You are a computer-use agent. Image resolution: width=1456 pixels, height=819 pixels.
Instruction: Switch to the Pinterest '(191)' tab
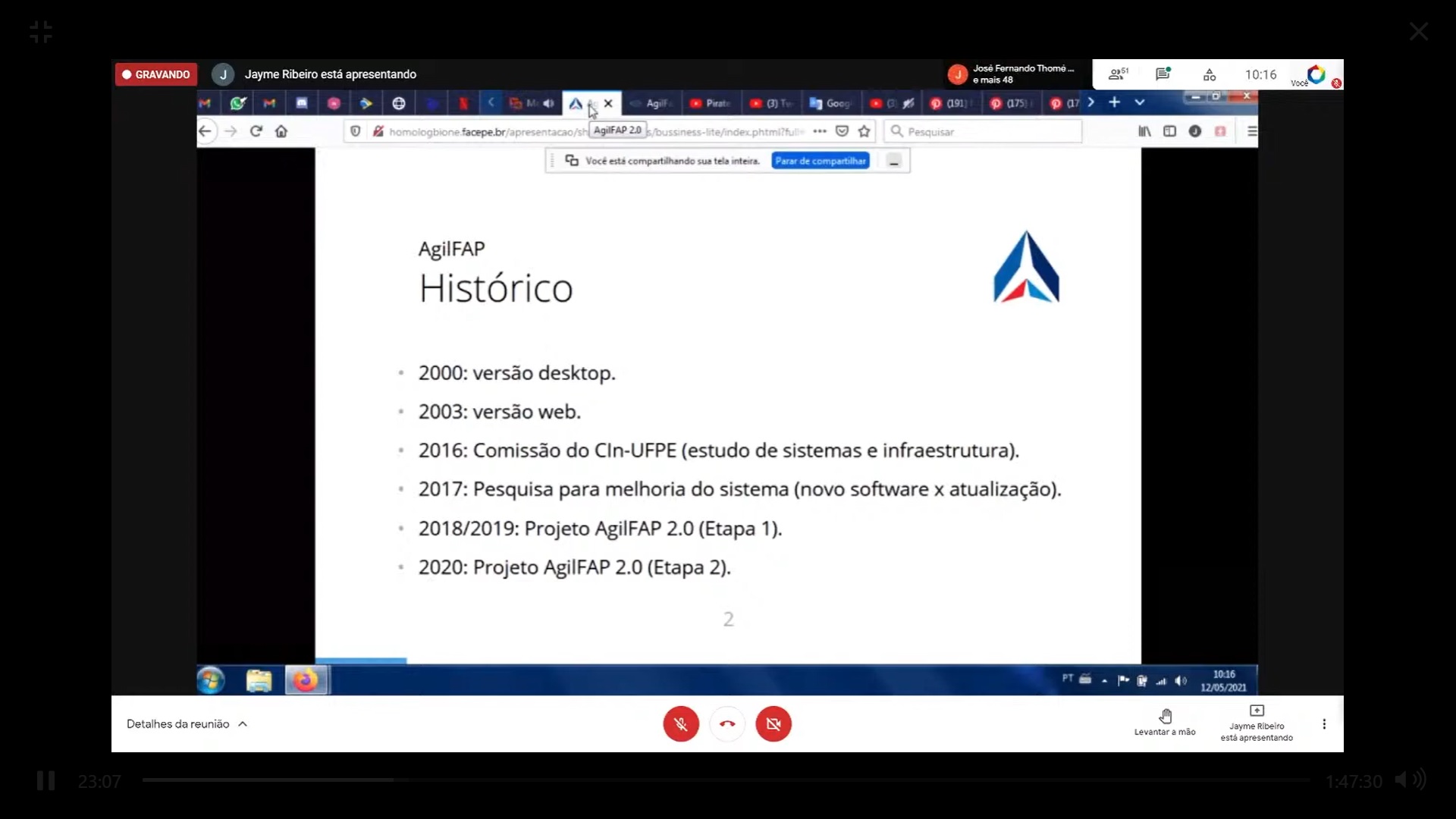[951, 103]
